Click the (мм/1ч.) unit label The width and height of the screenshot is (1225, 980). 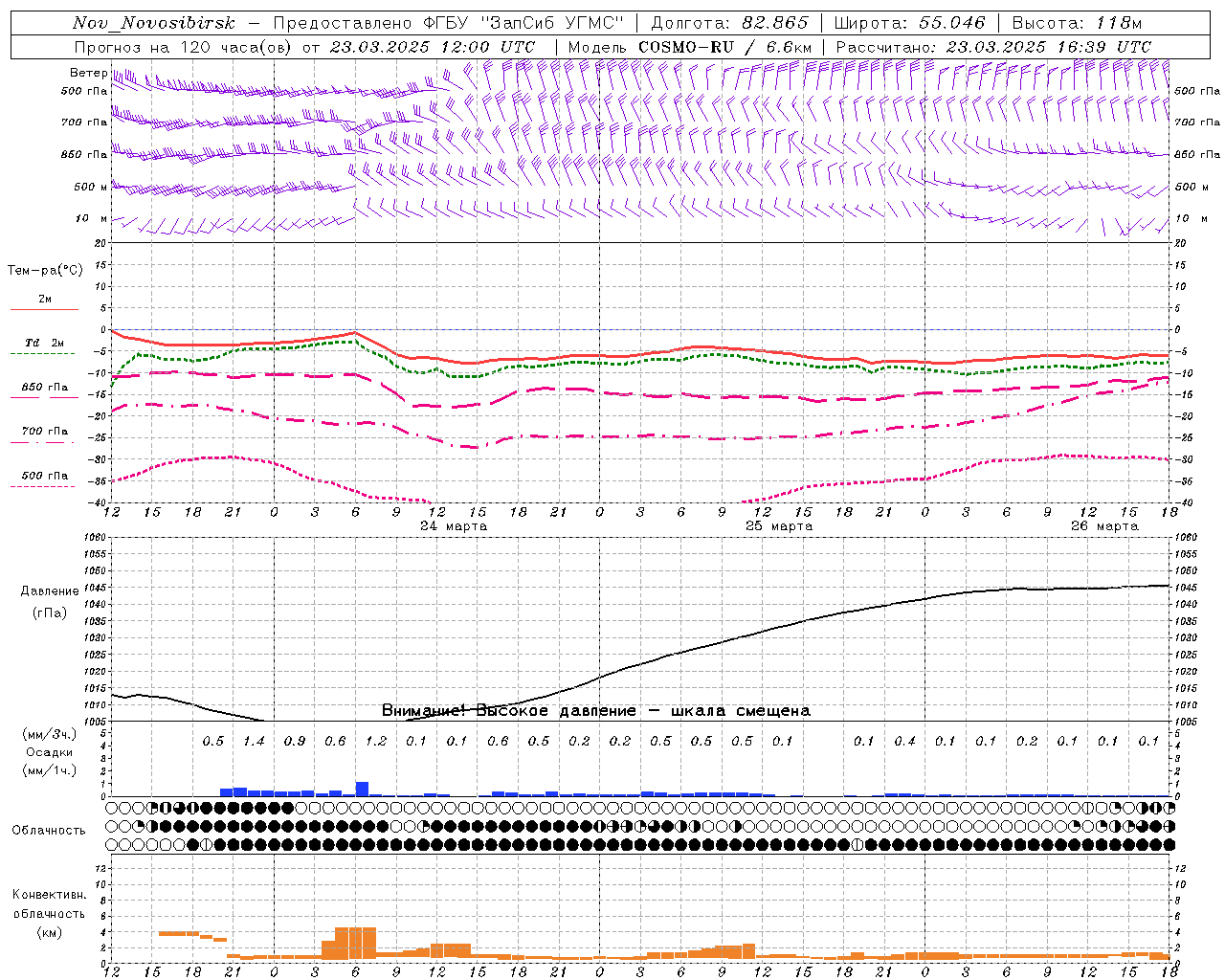coord(49,770)
